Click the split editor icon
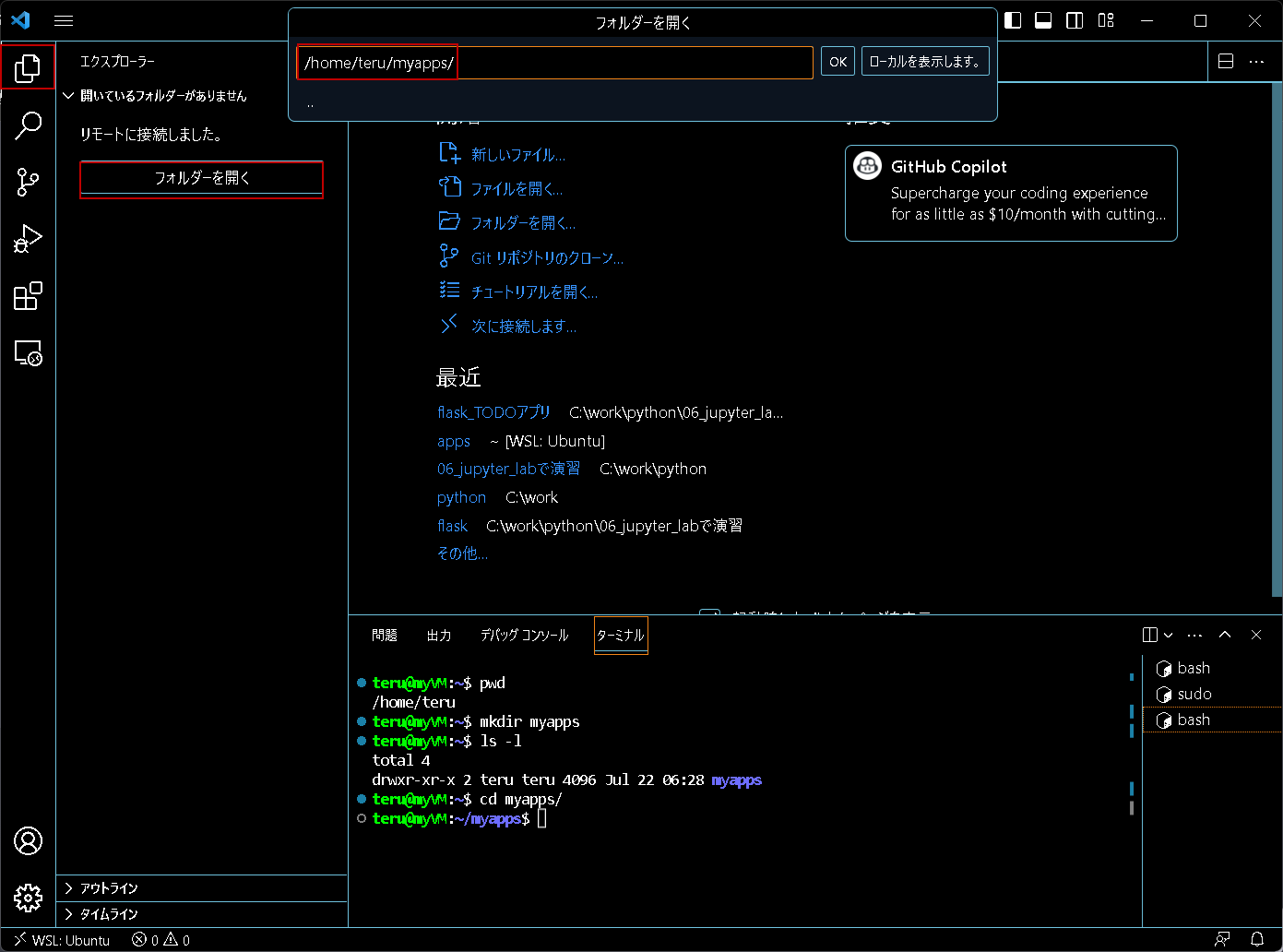1283x952 pixels. (1226, 61)
